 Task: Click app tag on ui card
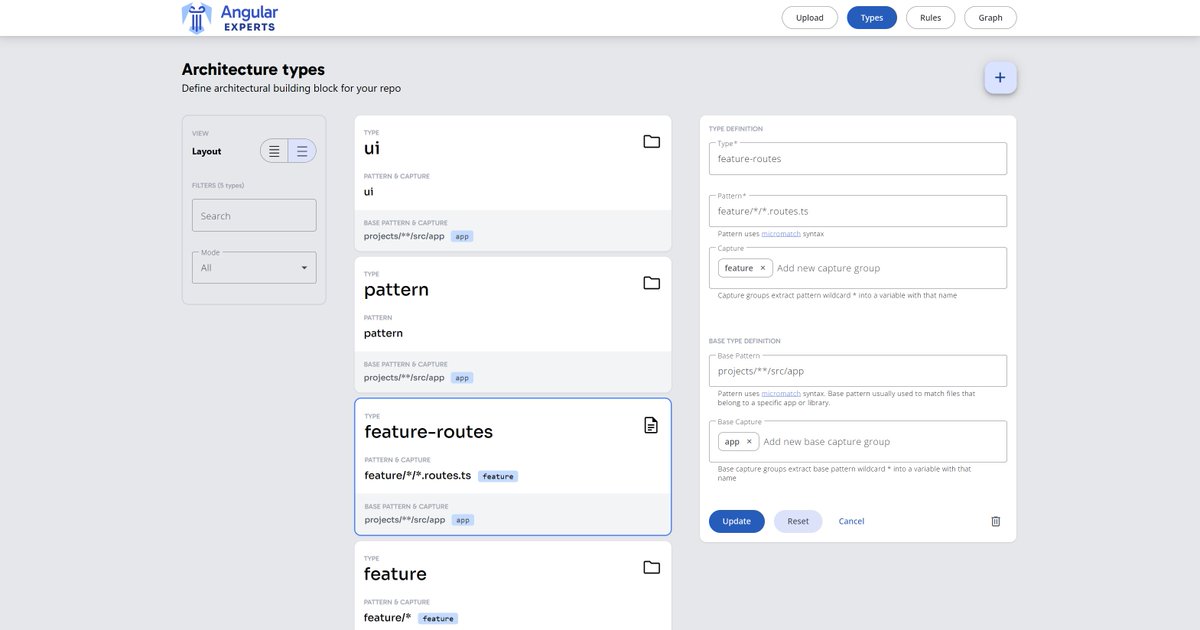point(462,236)
